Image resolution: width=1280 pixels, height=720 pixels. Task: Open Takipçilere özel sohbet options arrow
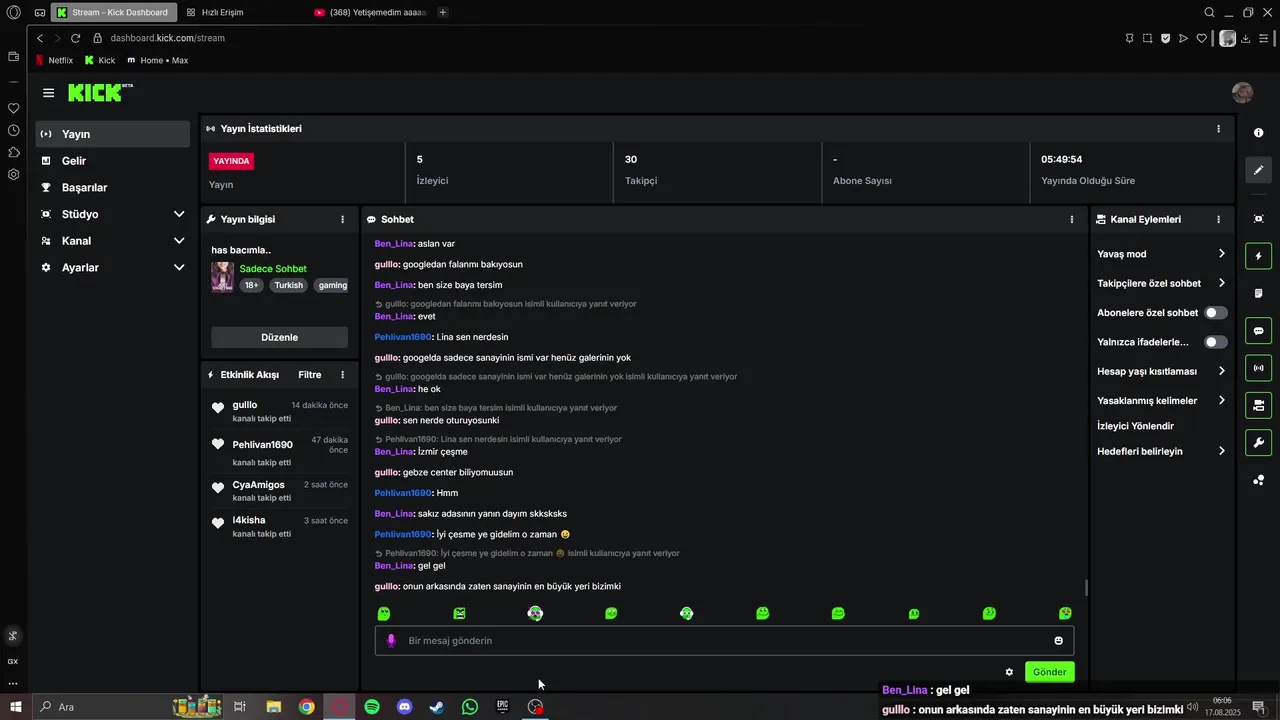point(1221,283)
